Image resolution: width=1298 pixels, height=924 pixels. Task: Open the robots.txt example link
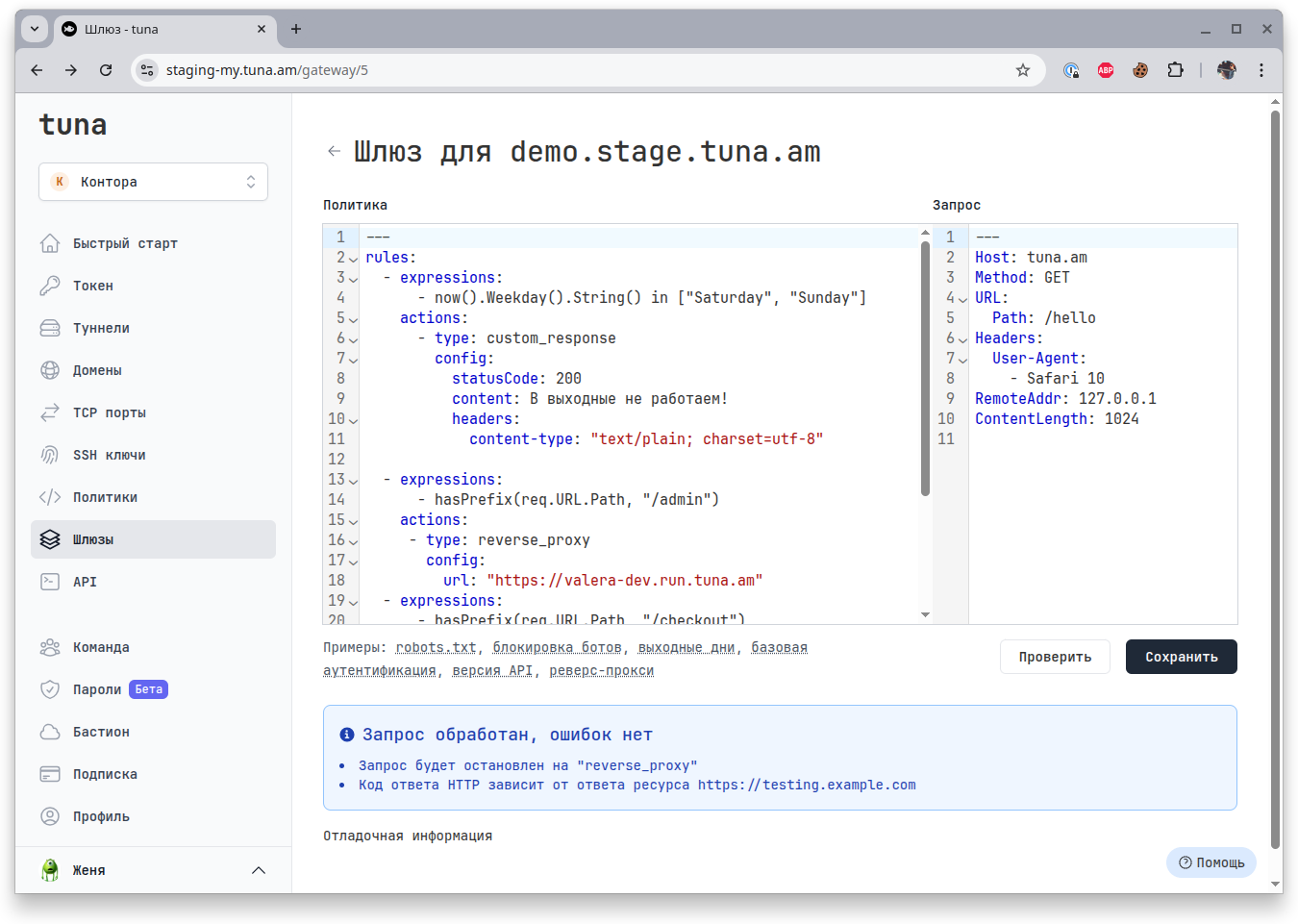click(x=436, y=647)
